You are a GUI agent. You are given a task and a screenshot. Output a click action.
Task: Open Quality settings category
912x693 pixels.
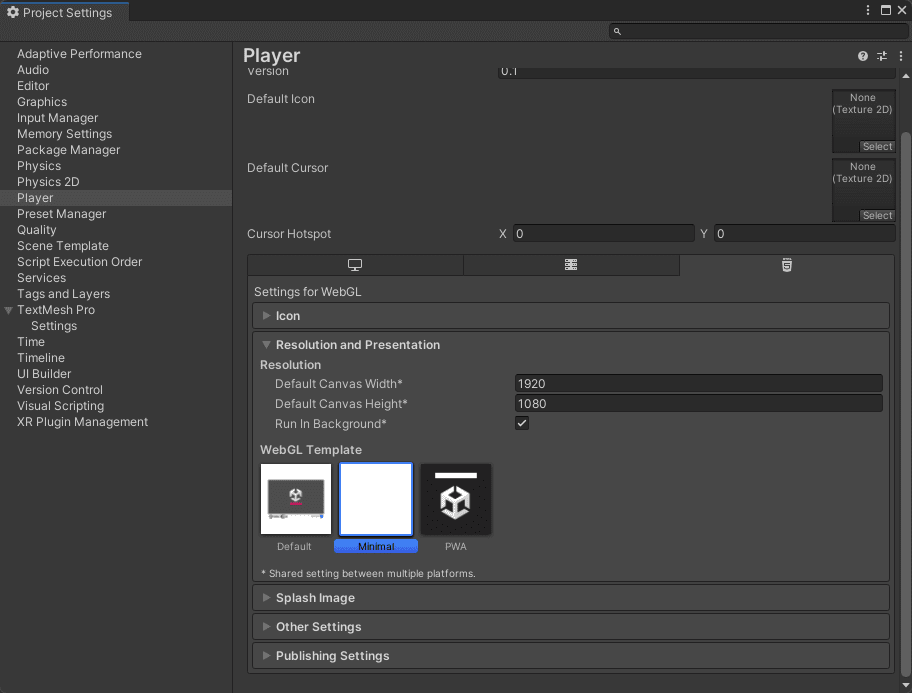[36, 230]
